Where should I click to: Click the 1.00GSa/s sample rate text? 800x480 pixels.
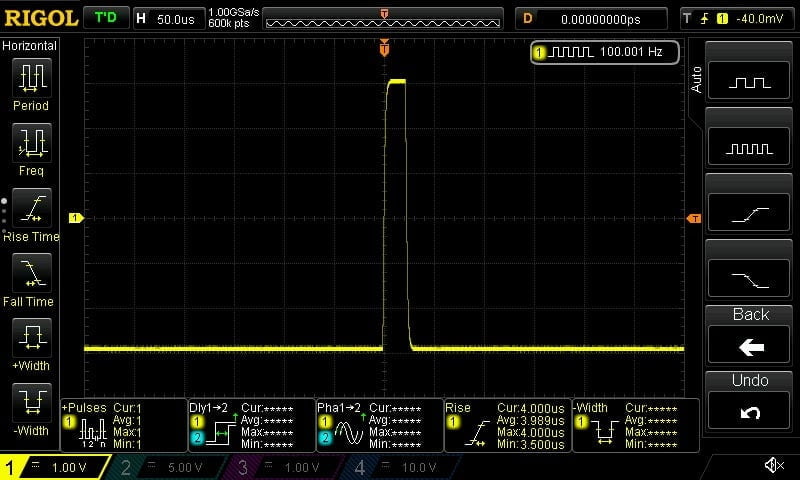234,12
